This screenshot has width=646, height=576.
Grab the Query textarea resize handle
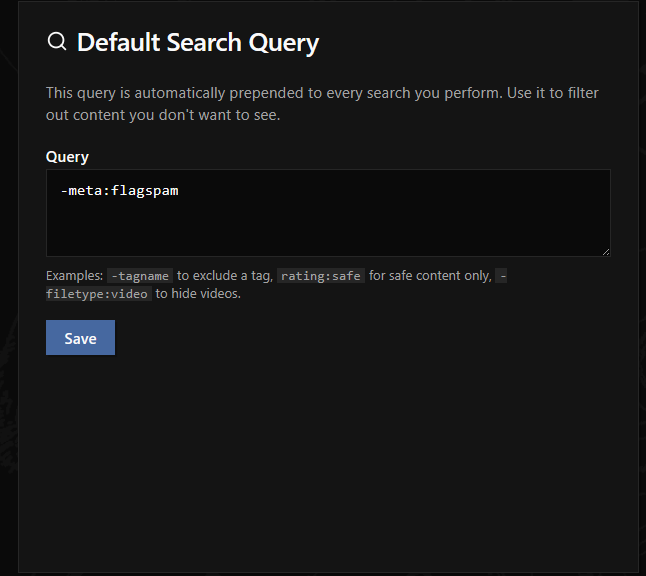(605, 251)
